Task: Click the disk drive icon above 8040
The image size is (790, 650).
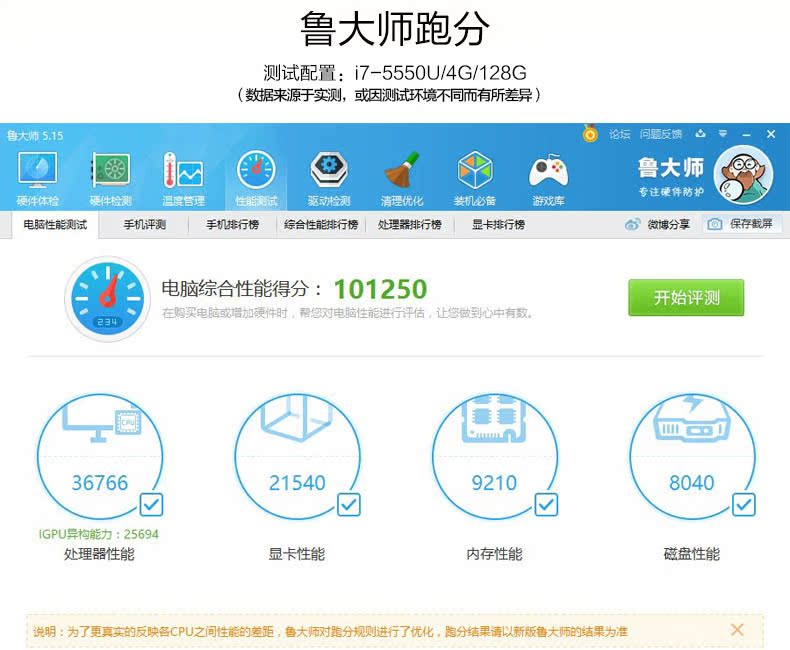Action: [x=692, y=419]
